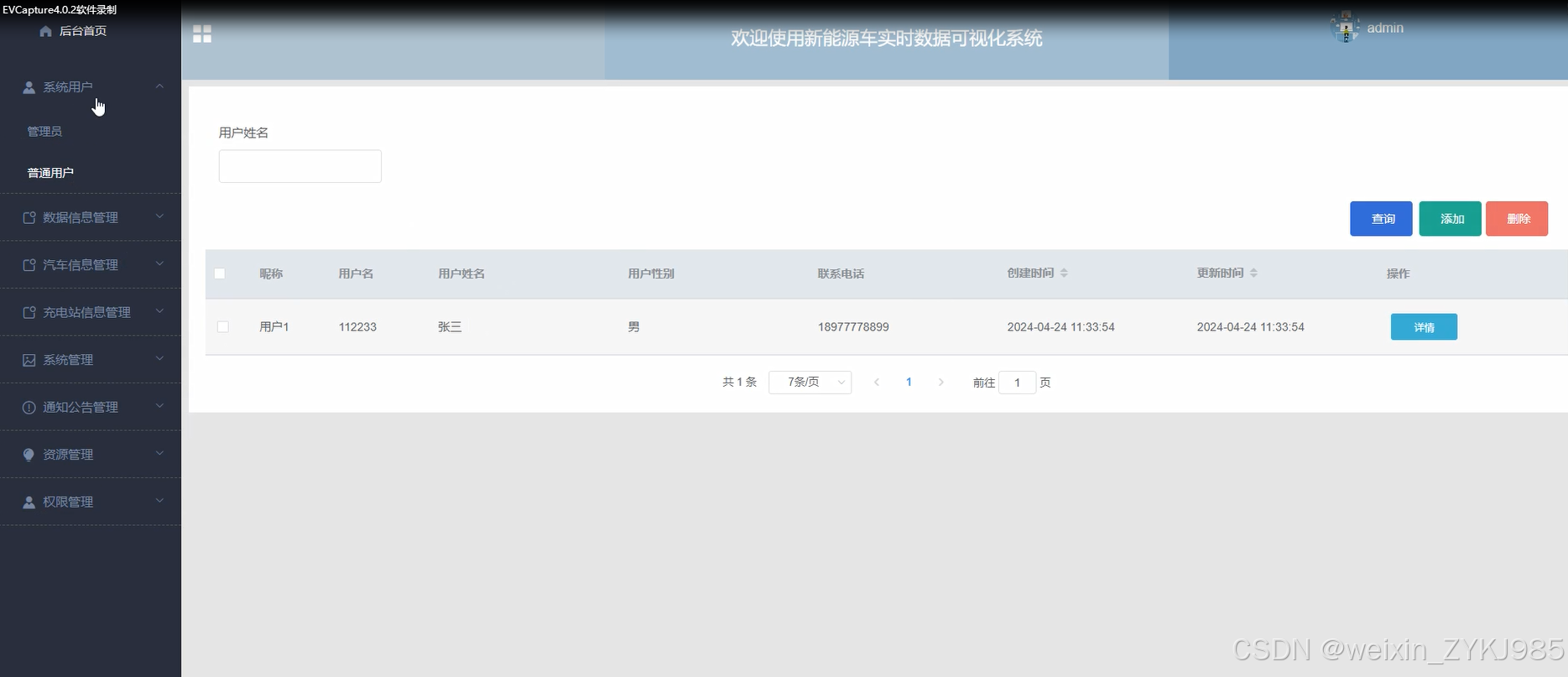Viewport: 1568px width, 677px height.
Task: Click 详情 button for 用户1
Action: 1424,327
